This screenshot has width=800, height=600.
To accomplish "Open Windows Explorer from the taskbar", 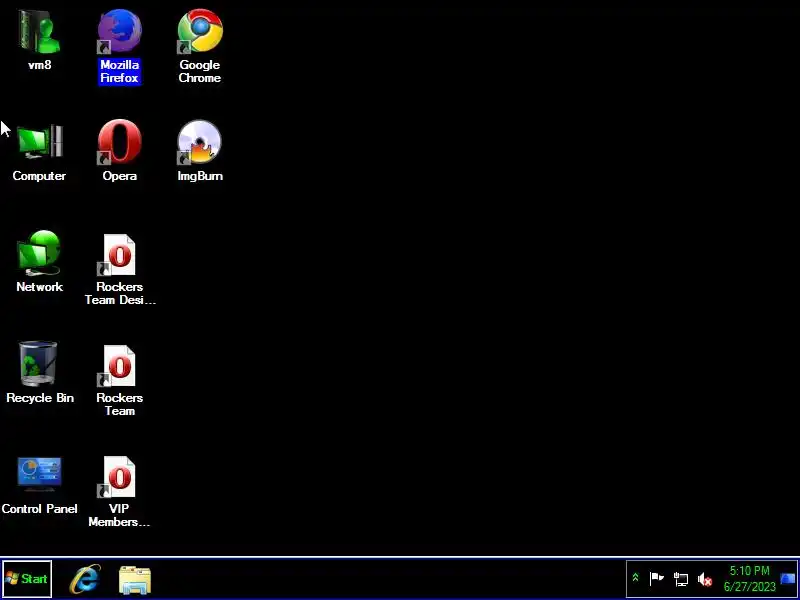I will click(x=135, y=580).
